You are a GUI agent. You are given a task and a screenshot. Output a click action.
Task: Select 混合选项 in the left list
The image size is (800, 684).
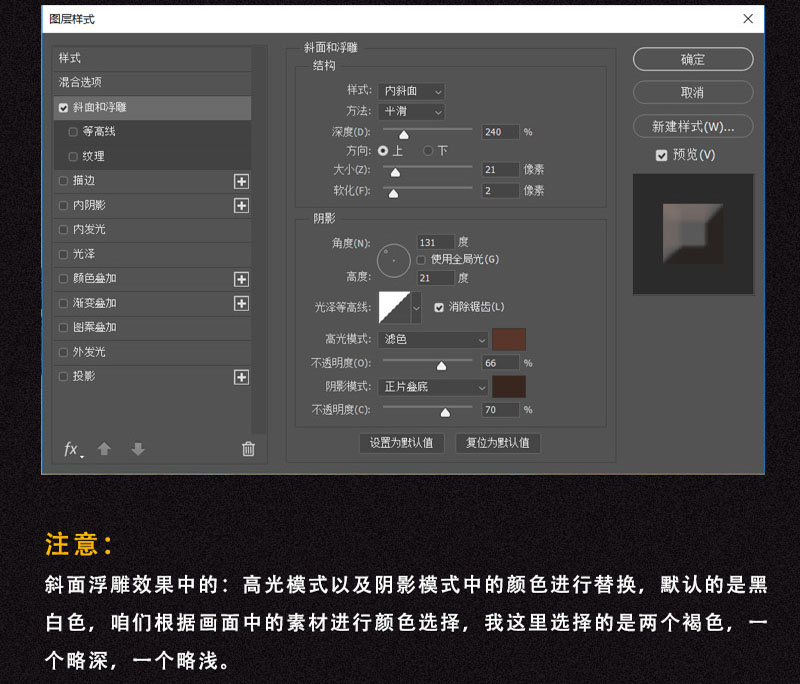tap(152, 82)
